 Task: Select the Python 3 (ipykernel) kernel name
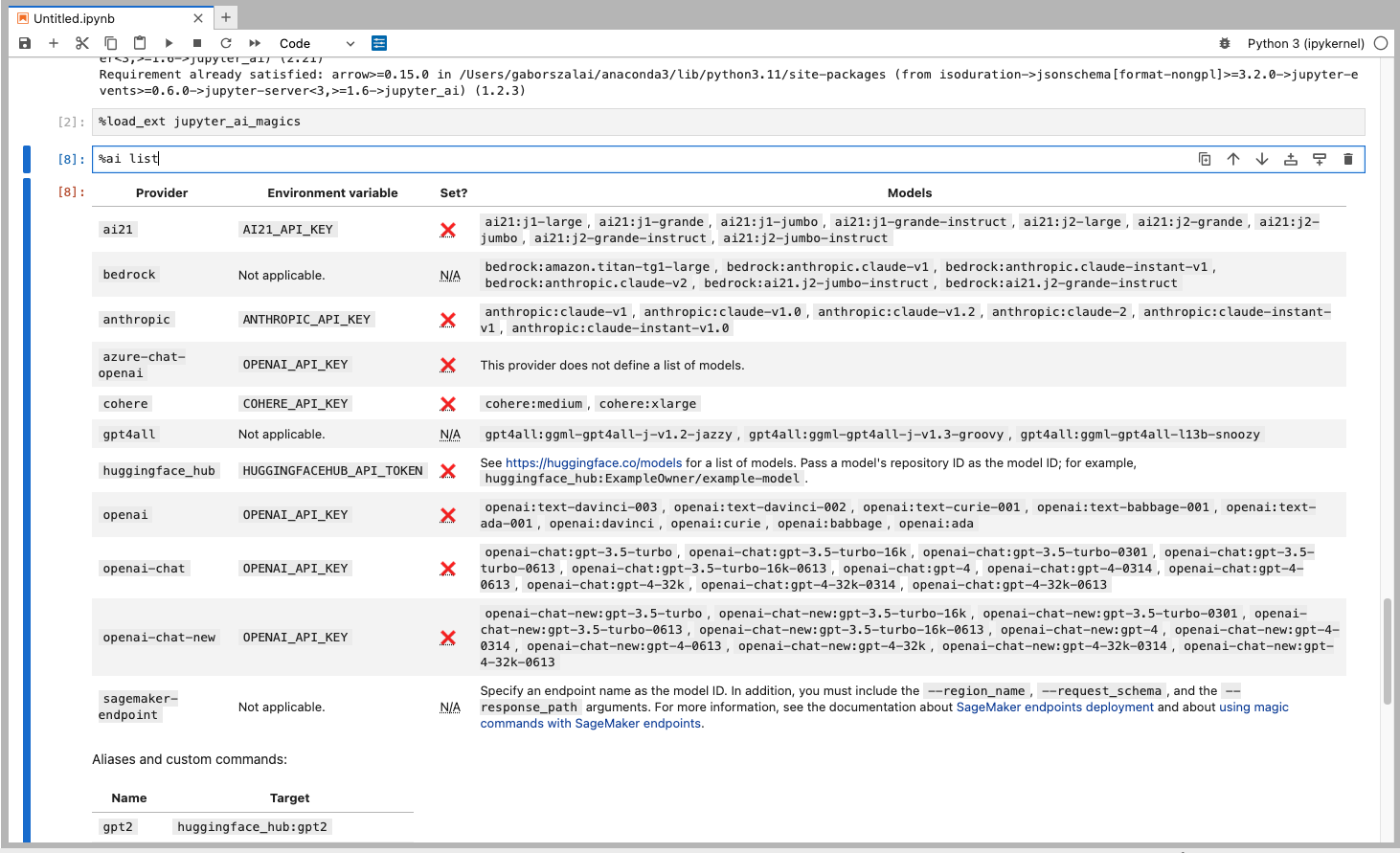tap(1306, 43)
